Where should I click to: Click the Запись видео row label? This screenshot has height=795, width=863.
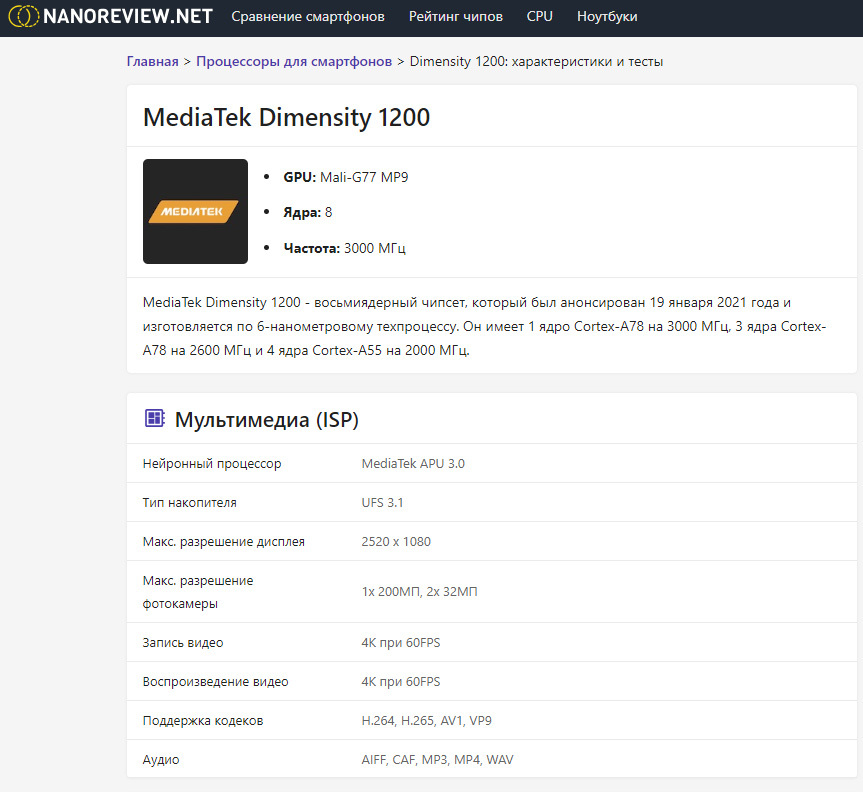coord(183,643)
